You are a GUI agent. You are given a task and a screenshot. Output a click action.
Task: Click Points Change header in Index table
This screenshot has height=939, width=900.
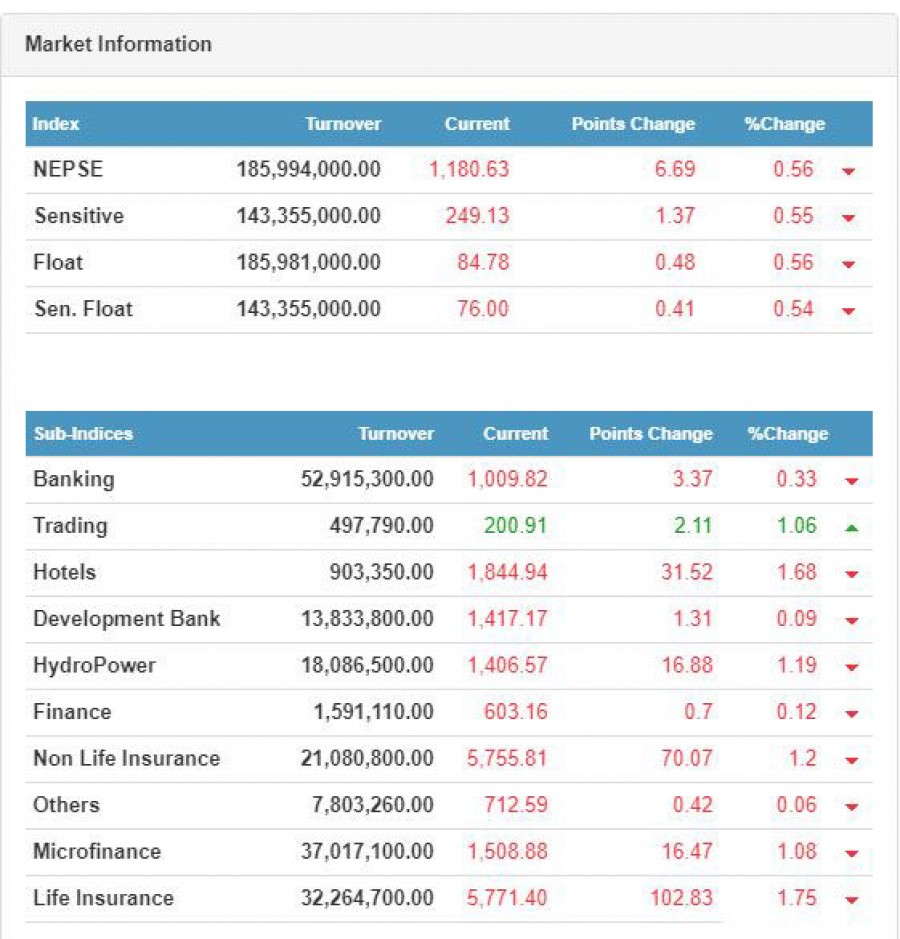click(632, 124)
